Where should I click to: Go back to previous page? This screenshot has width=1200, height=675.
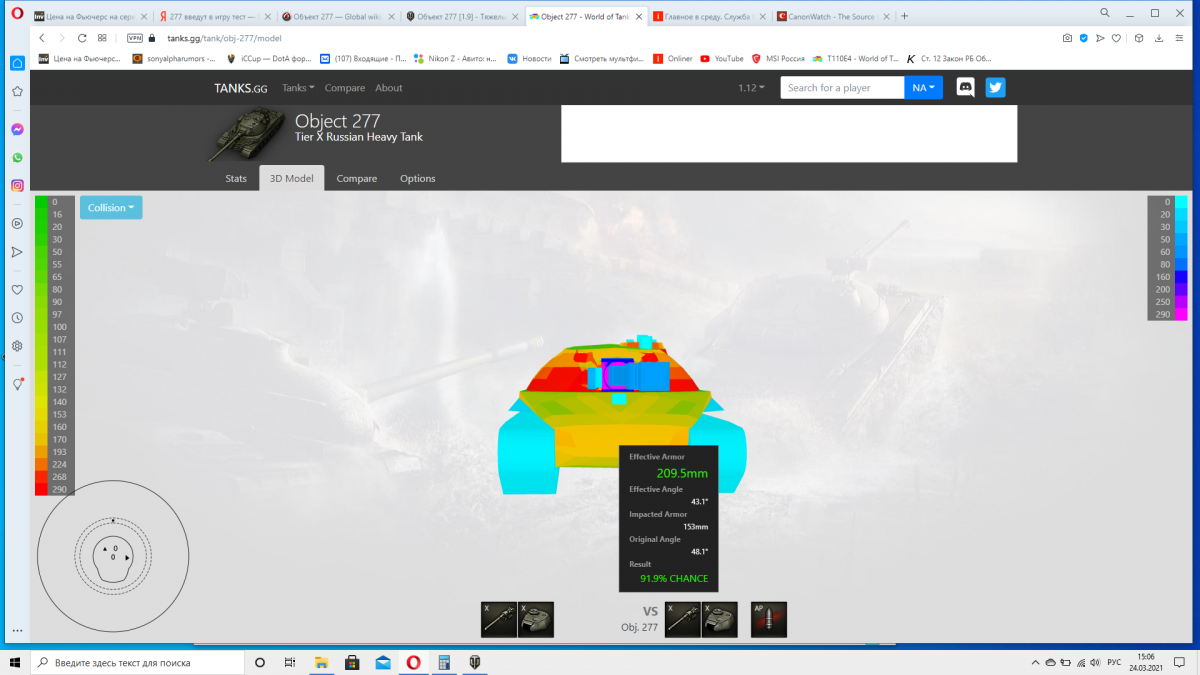42,37
